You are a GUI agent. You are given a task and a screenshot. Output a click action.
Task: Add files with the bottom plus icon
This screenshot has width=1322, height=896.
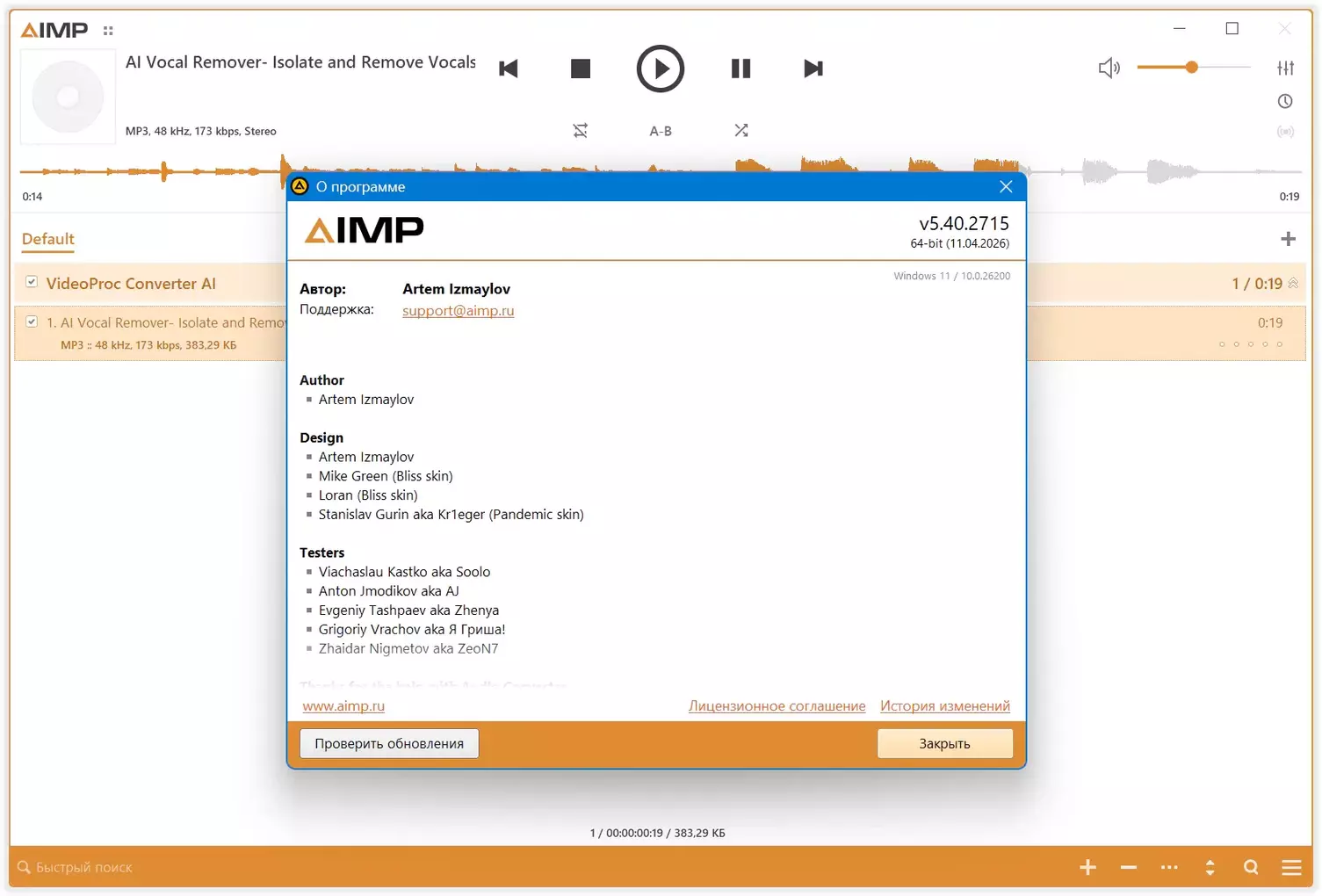1087,868
